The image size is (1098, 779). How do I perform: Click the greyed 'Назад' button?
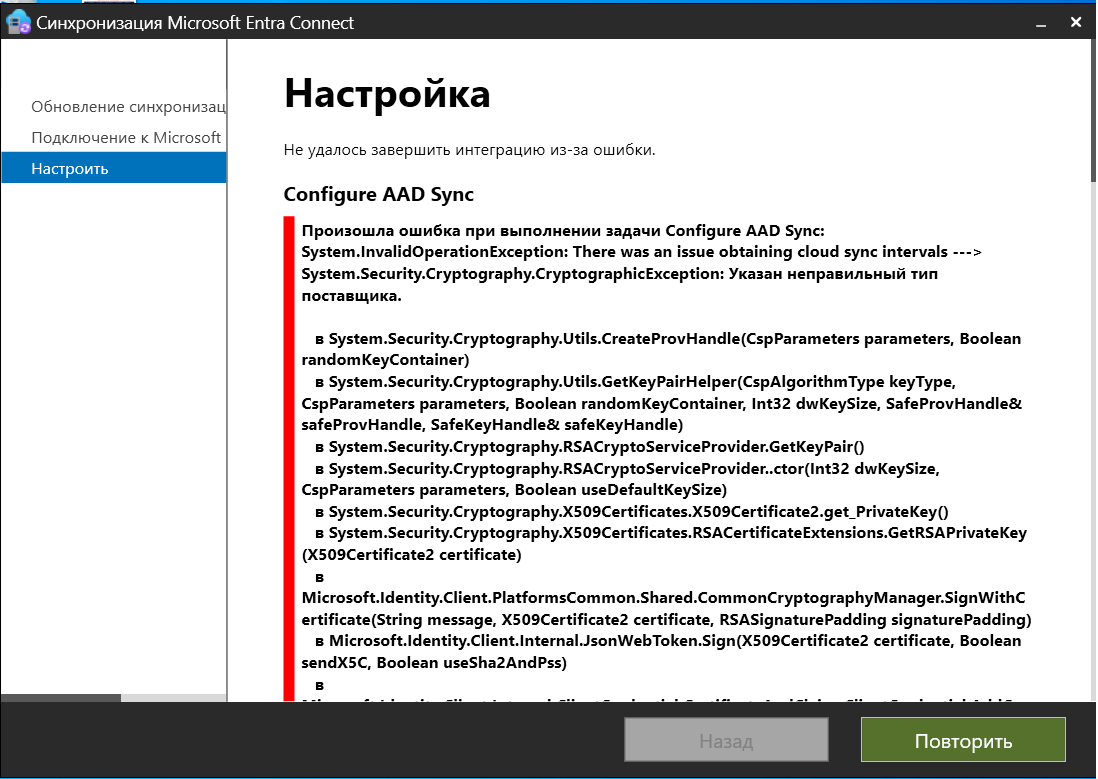(726, 740)
